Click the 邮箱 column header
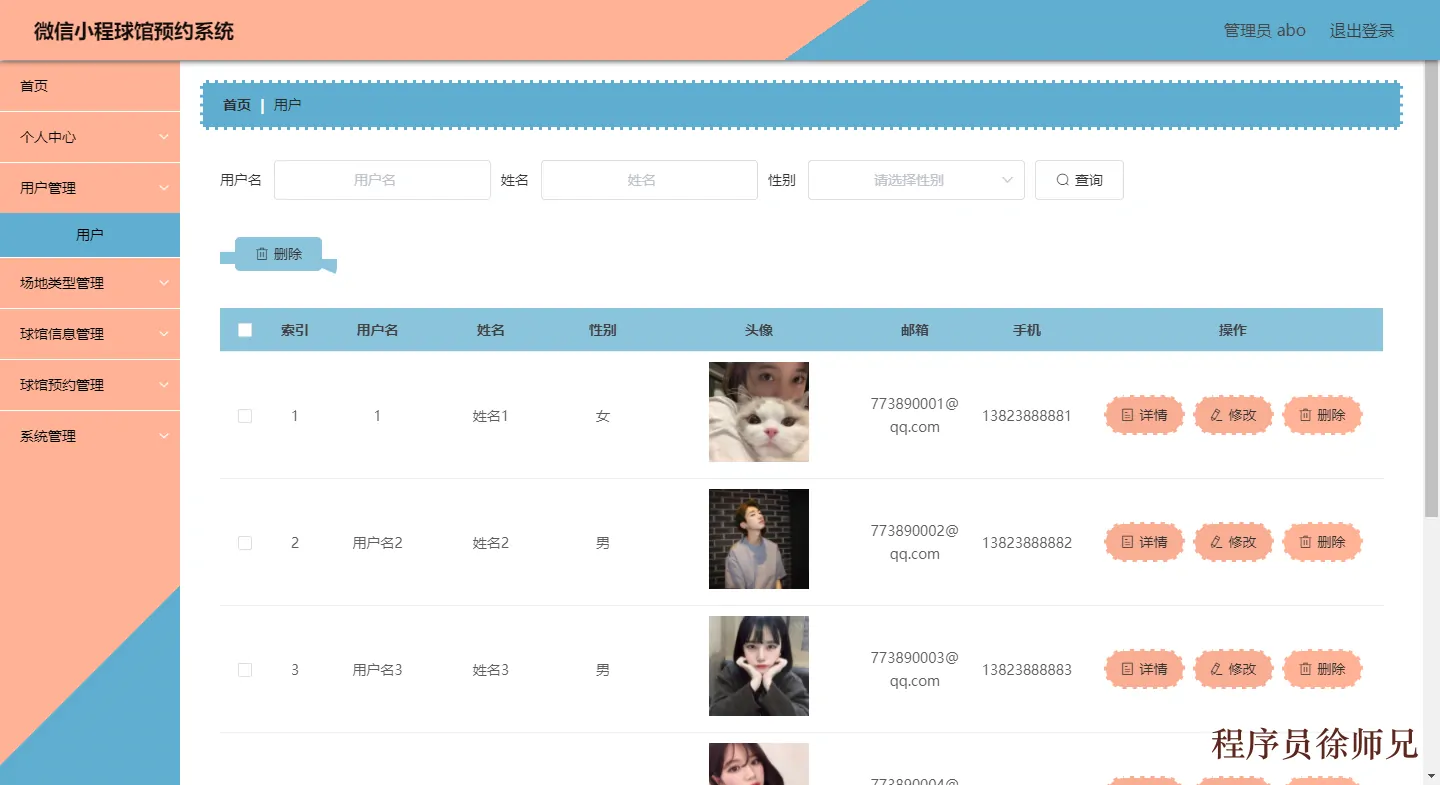This screenshot has width=1440, height=785. pos(915,330)
